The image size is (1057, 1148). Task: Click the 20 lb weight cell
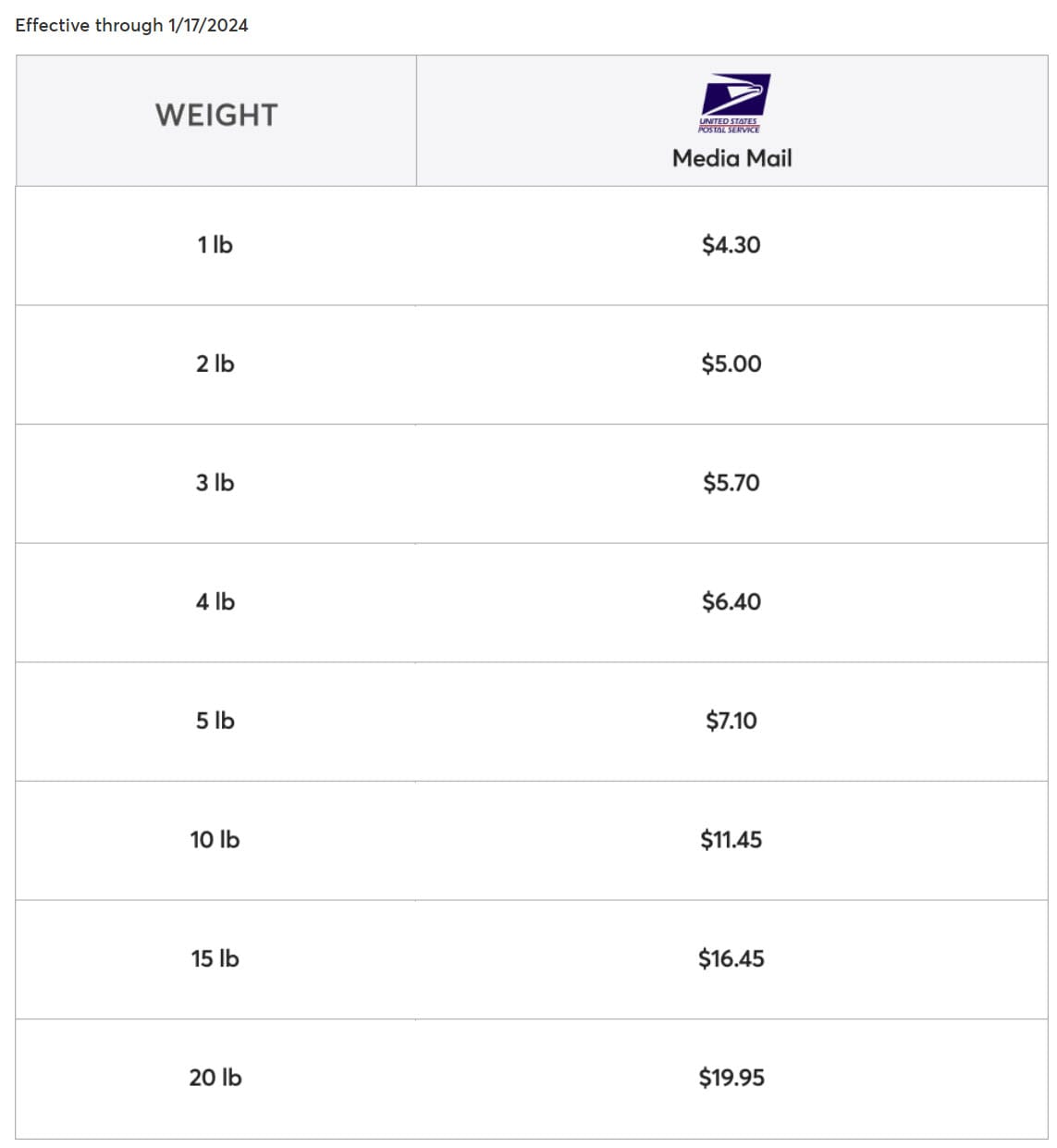215,1078
